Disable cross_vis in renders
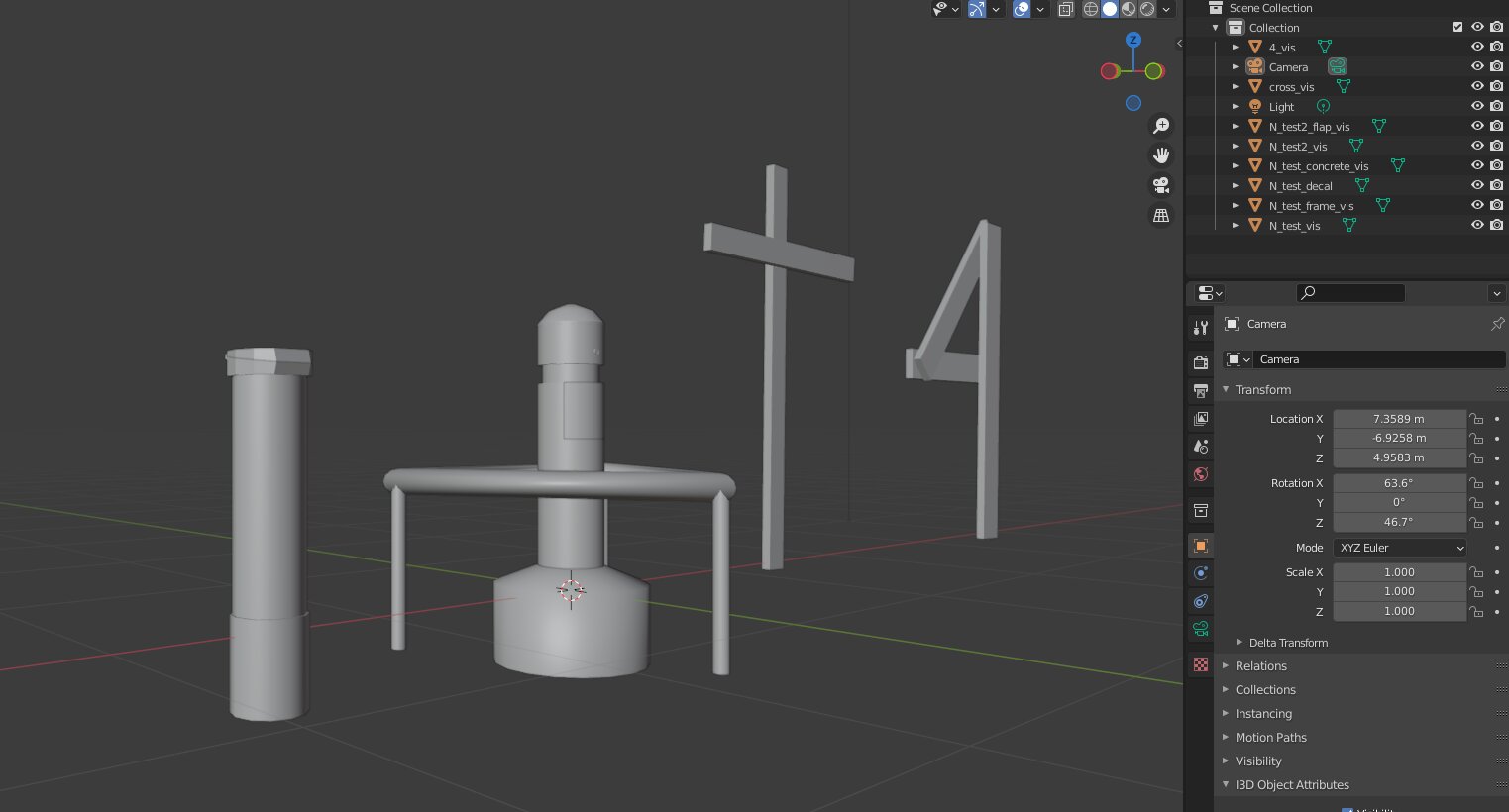The image size is (1509, 812). (1497, 87)
